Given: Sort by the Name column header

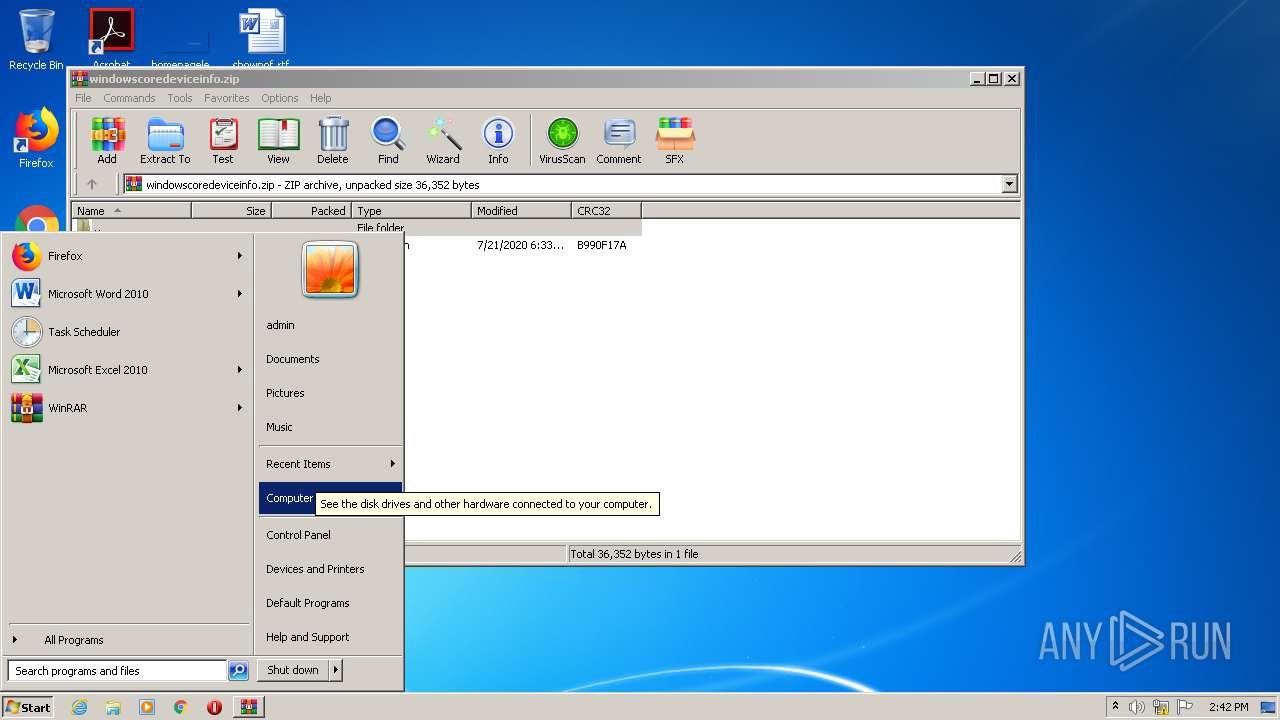Looking at the screenshot, I should click(x=131, y=211).
